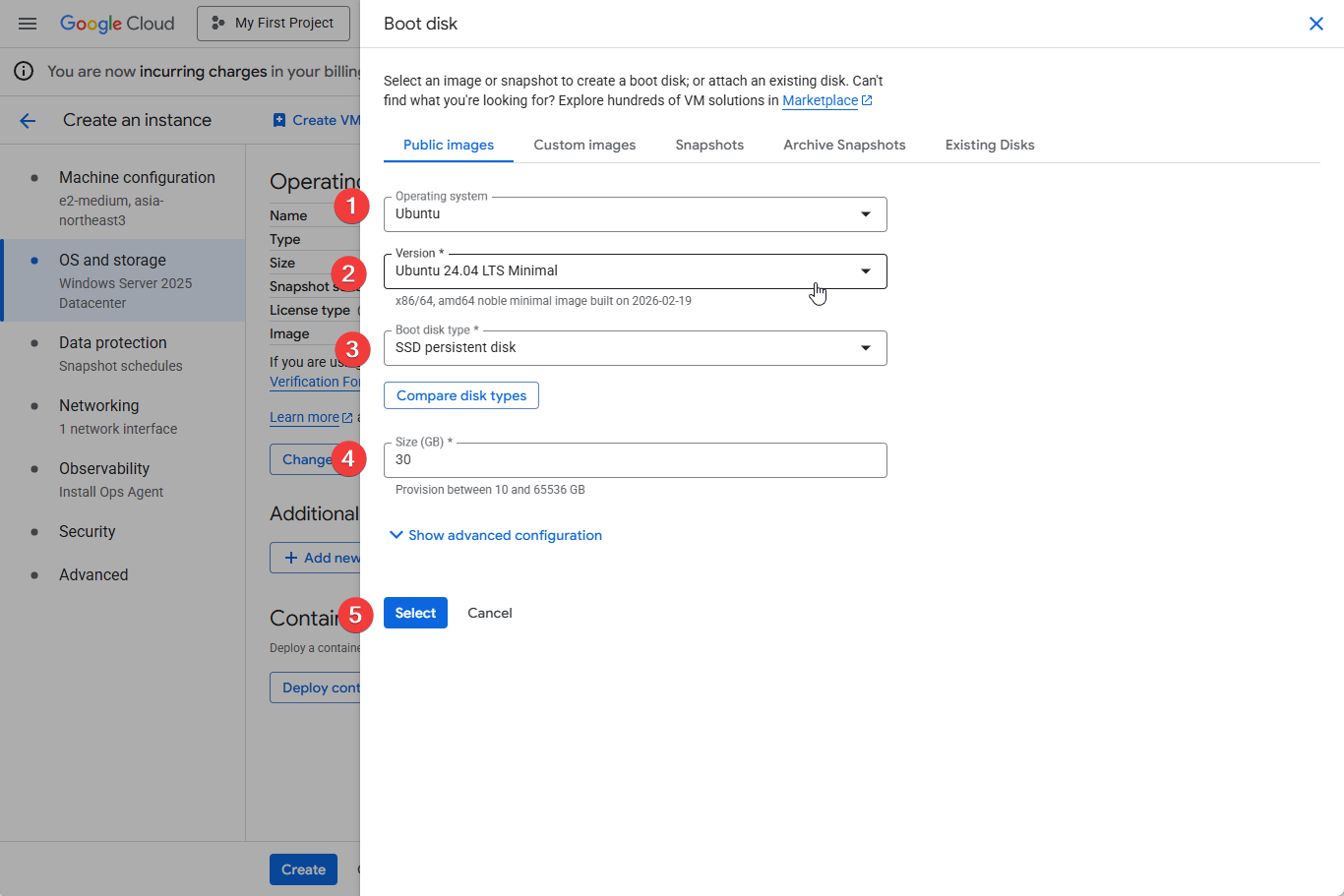Viewport: 1344px width, 896px height.
Task: Open Observability section
Action: [123, 479]
